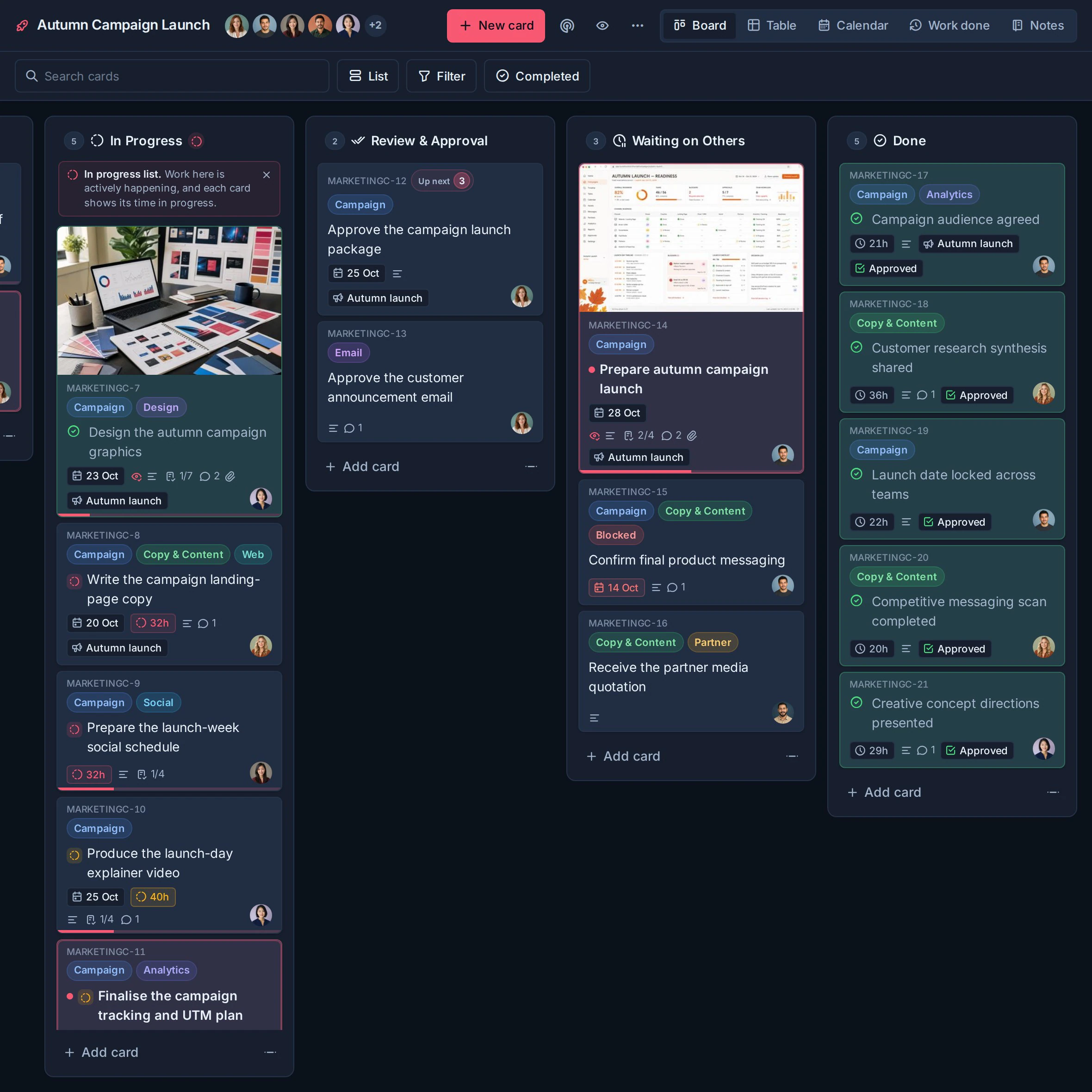
Task: Uncheck Campaign audience agreed card
Action: (x=857, y=218)
